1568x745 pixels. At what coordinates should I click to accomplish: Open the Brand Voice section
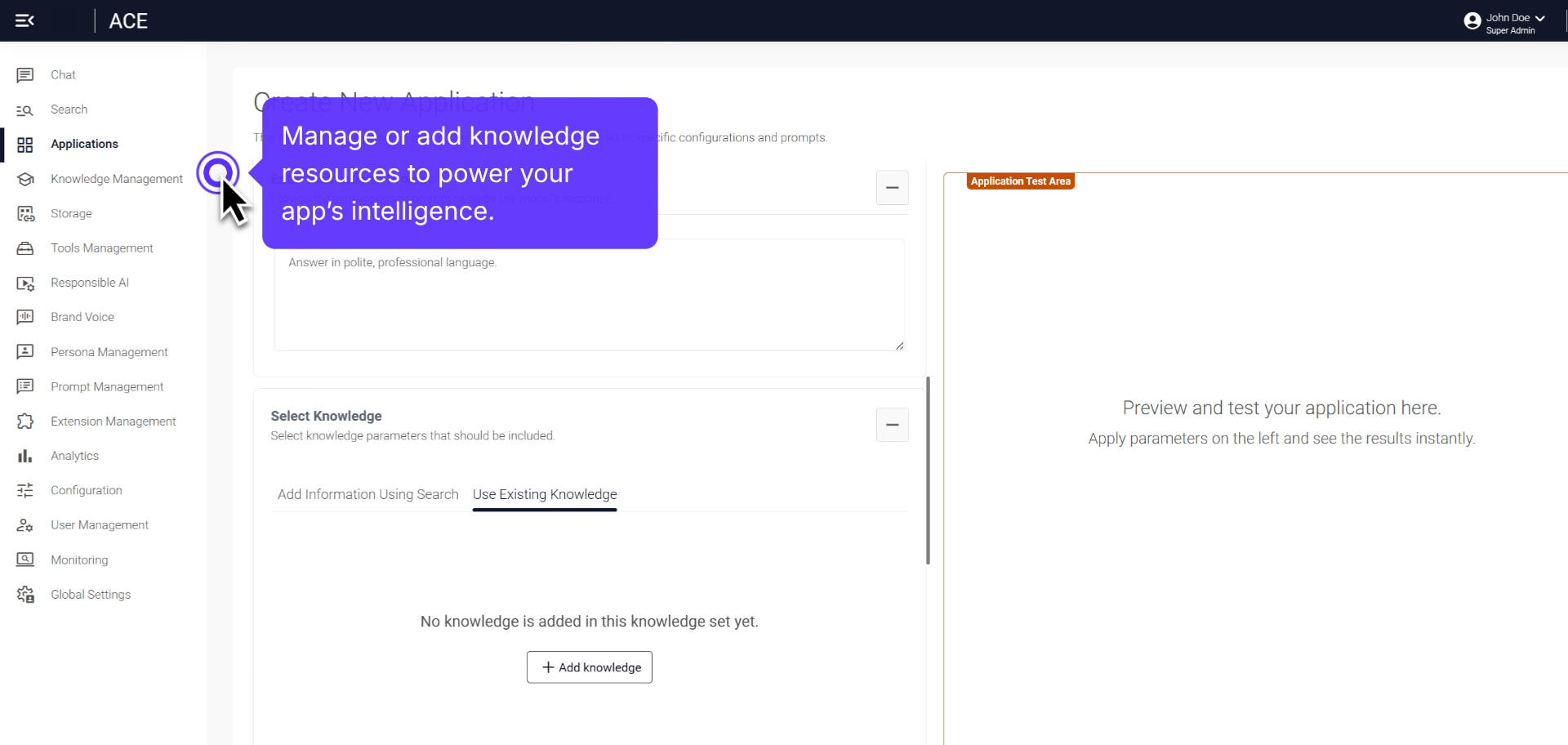(82, 316)
